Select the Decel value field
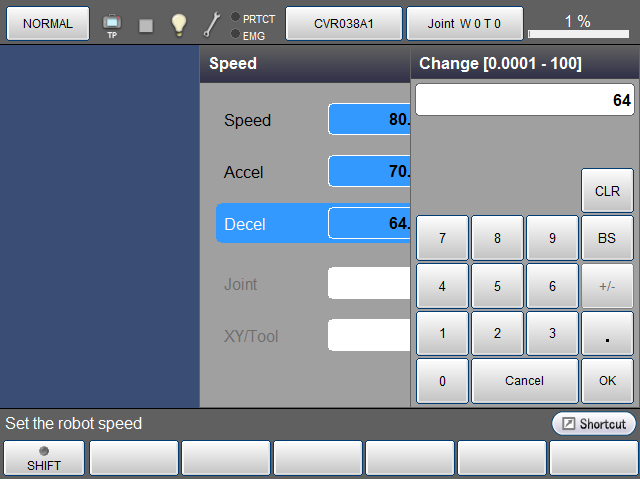The width and height of the screenshot is (640, 479). 369,223
